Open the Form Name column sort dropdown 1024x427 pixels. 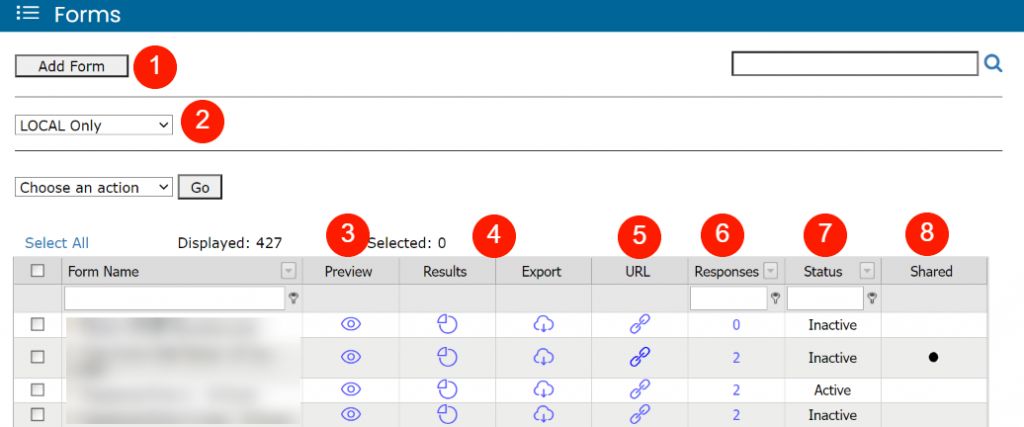(x=289, y=271)
